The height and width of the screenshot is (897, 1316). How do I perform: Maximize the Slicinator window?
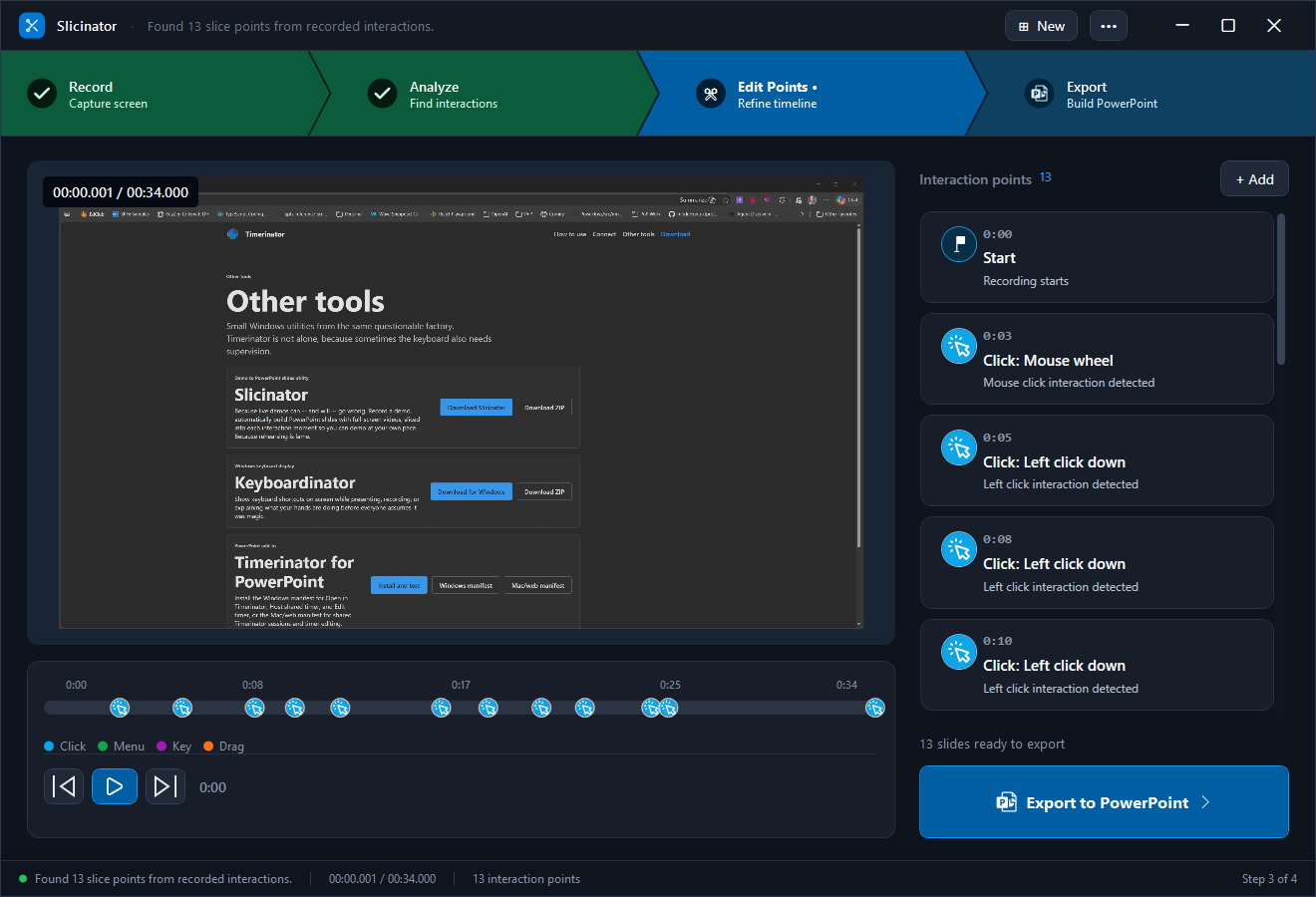(x=1228, y=26)
